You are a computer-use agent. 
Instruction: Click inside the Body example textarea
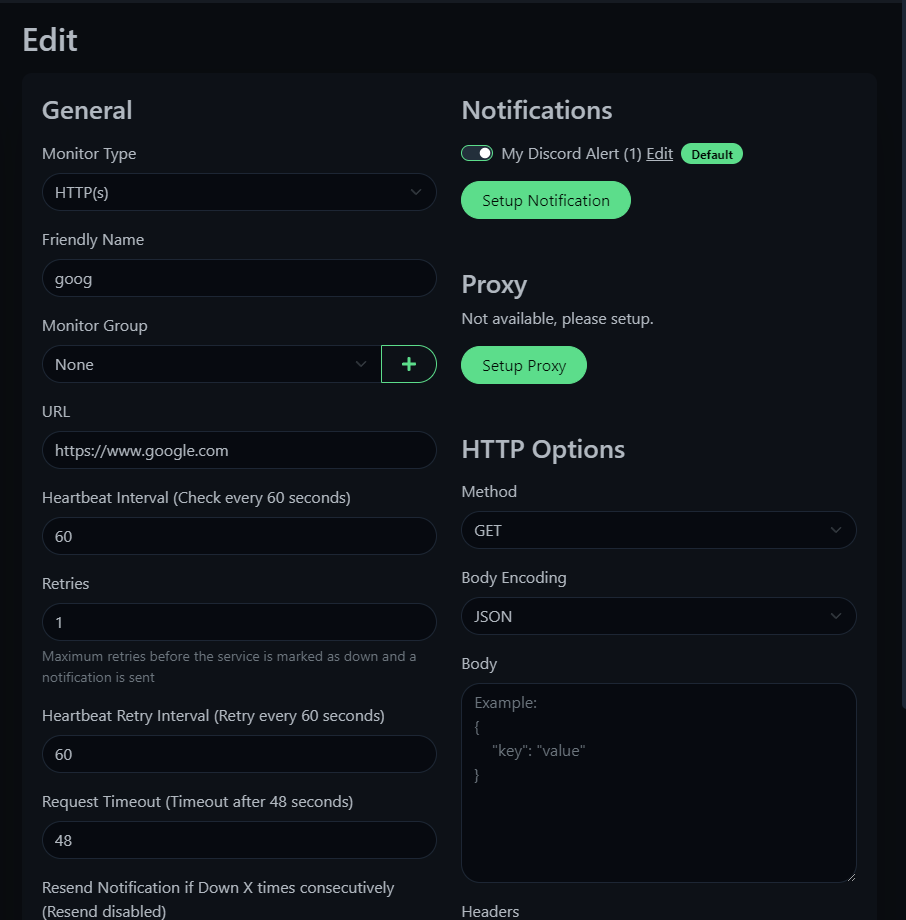[658, 783]
